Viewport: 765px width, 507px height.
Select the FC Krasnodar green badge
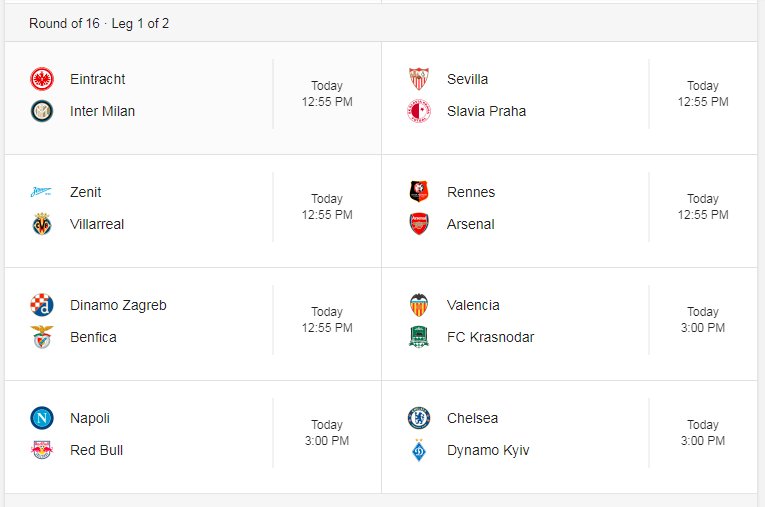pos(419,337)
